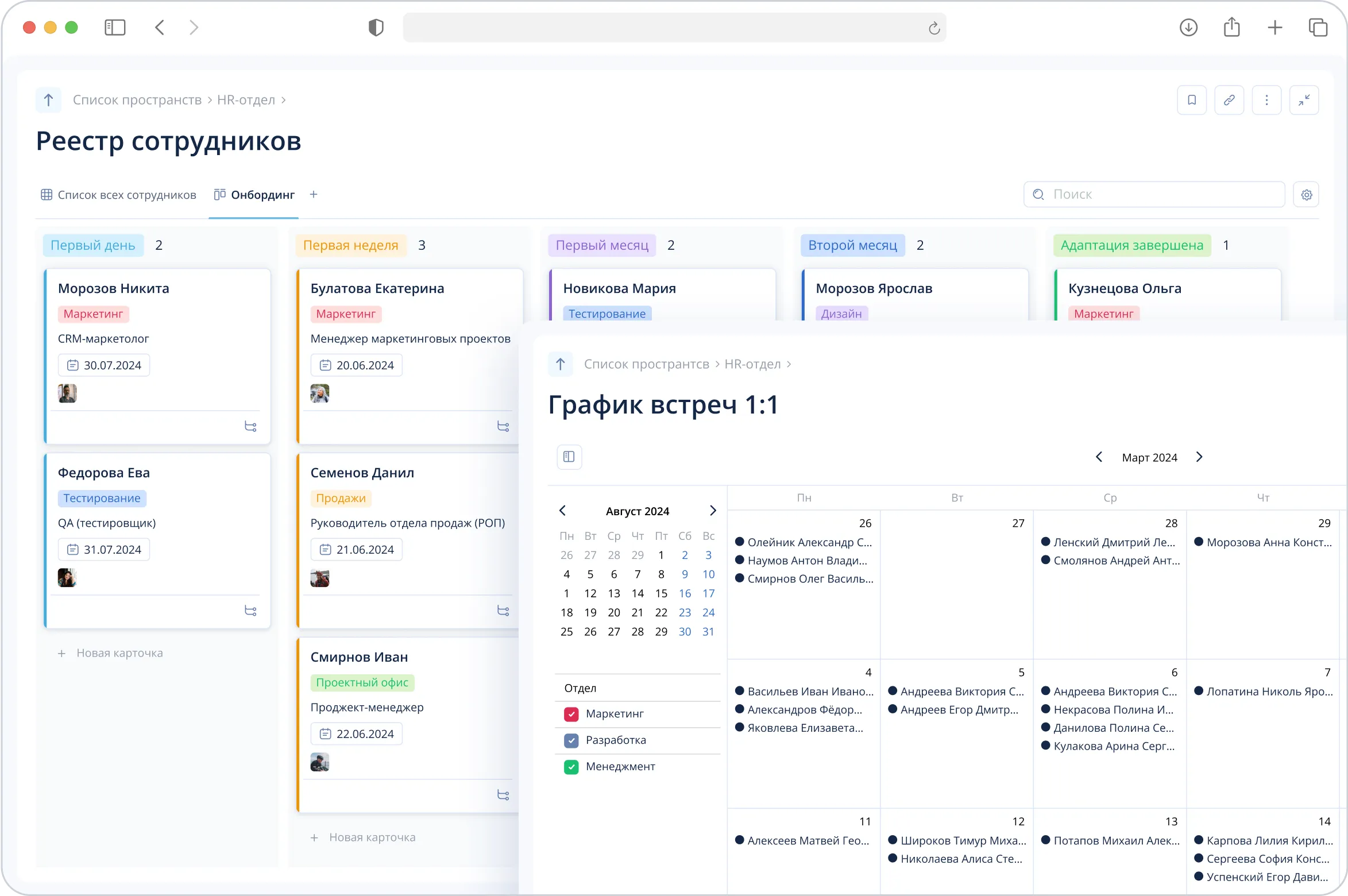Screen dimensions: 1348x896
Task: Open Кулакова Арина meeting on 6th
Action: 1108,746
